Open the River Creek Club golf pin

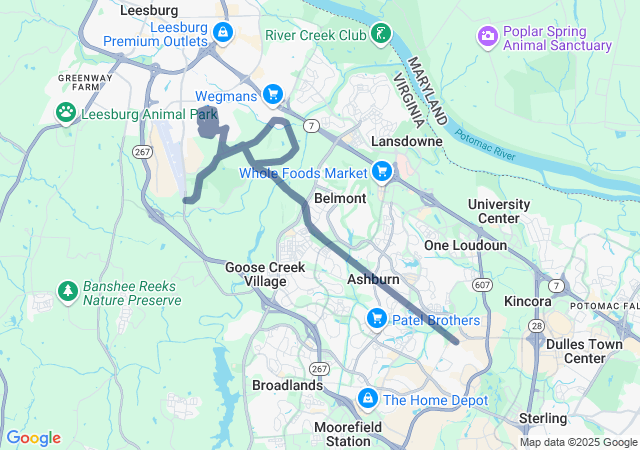(x=381, y=33)
